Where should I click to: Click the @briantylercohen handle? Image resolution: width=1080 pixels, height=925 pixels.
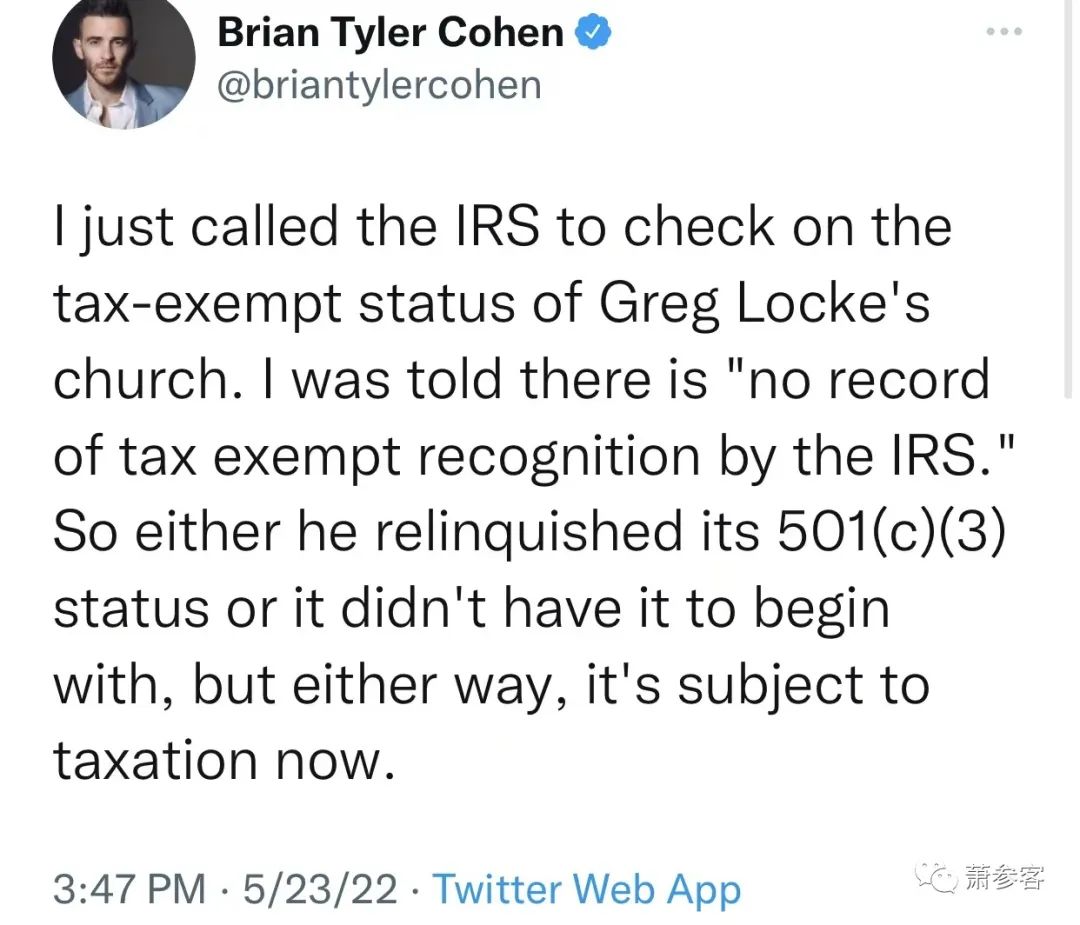coord(380,86)
